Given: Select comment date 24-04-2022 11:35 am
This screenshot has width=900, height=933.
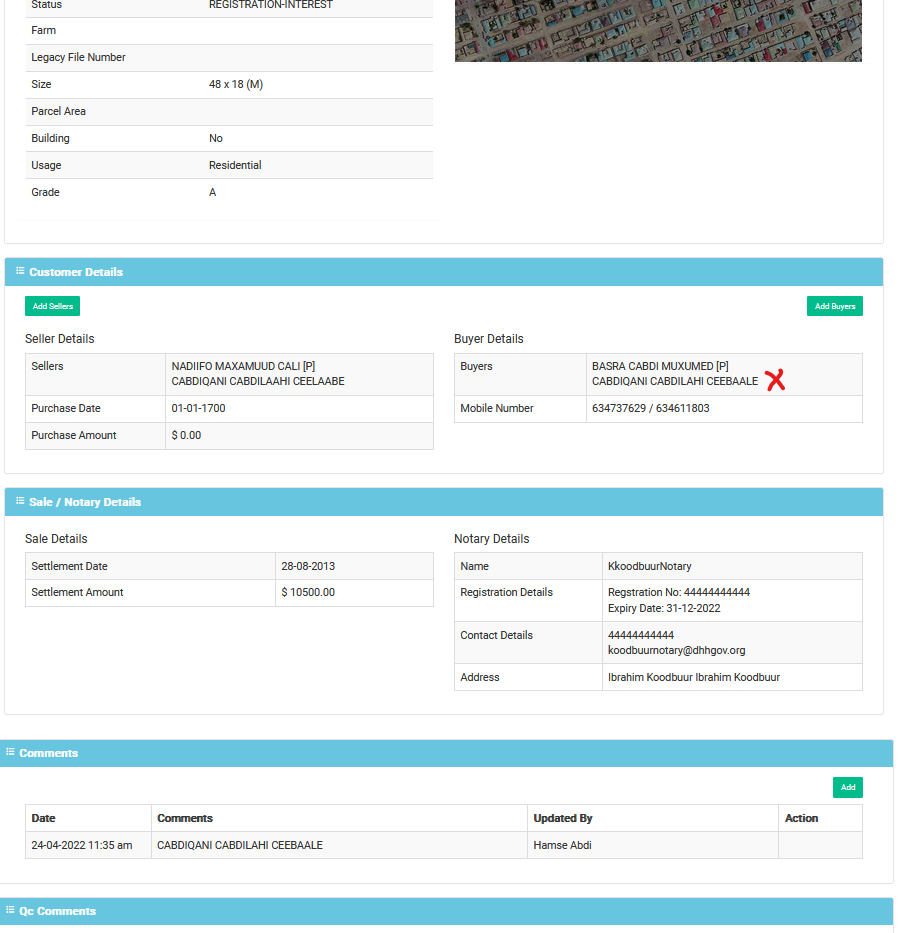Looking at the screenshot, I should 82,845.
